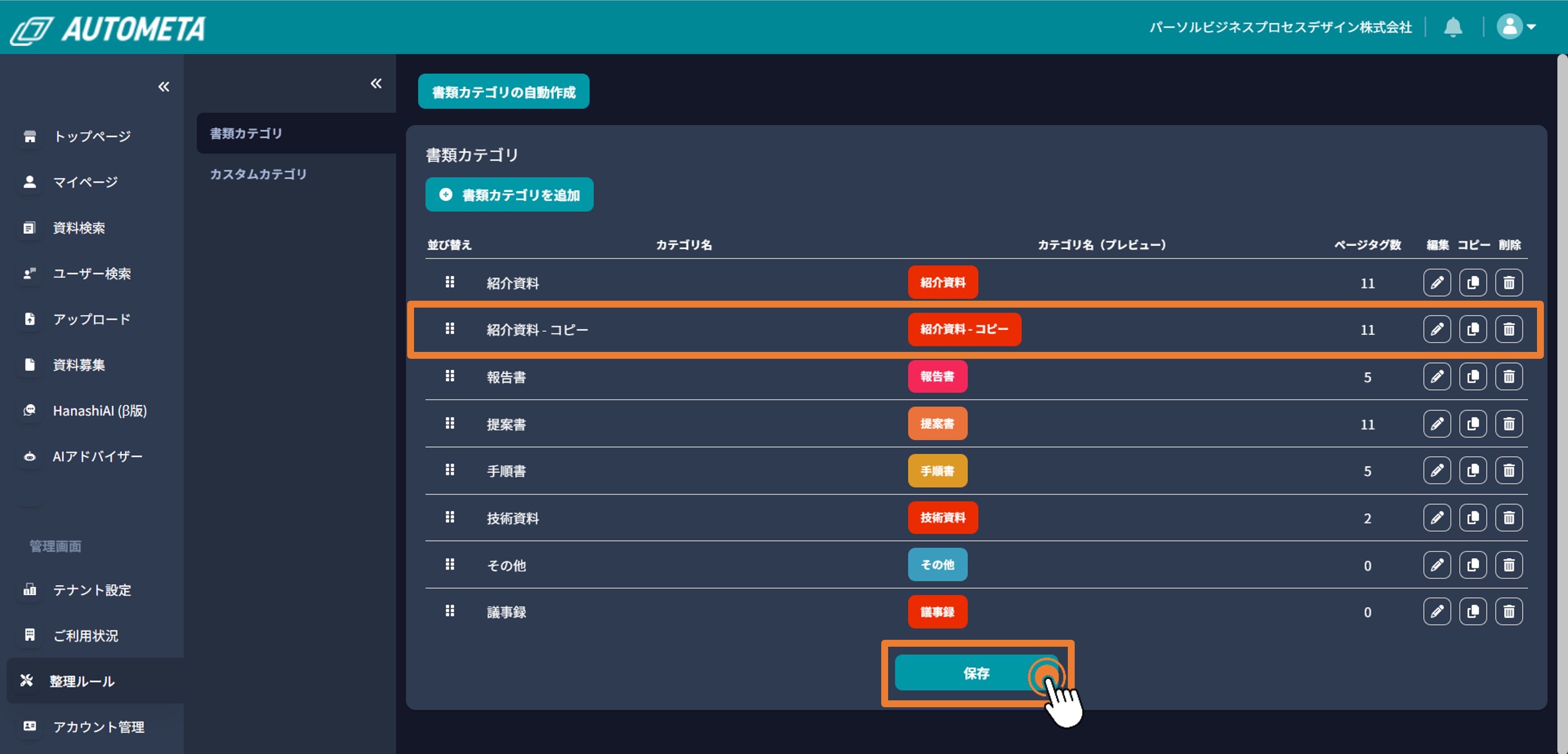This screenshot has height=754, width=1568.
Task: Select the 書類カテゴリ sub-menu tab
Action: pos(296,133)
